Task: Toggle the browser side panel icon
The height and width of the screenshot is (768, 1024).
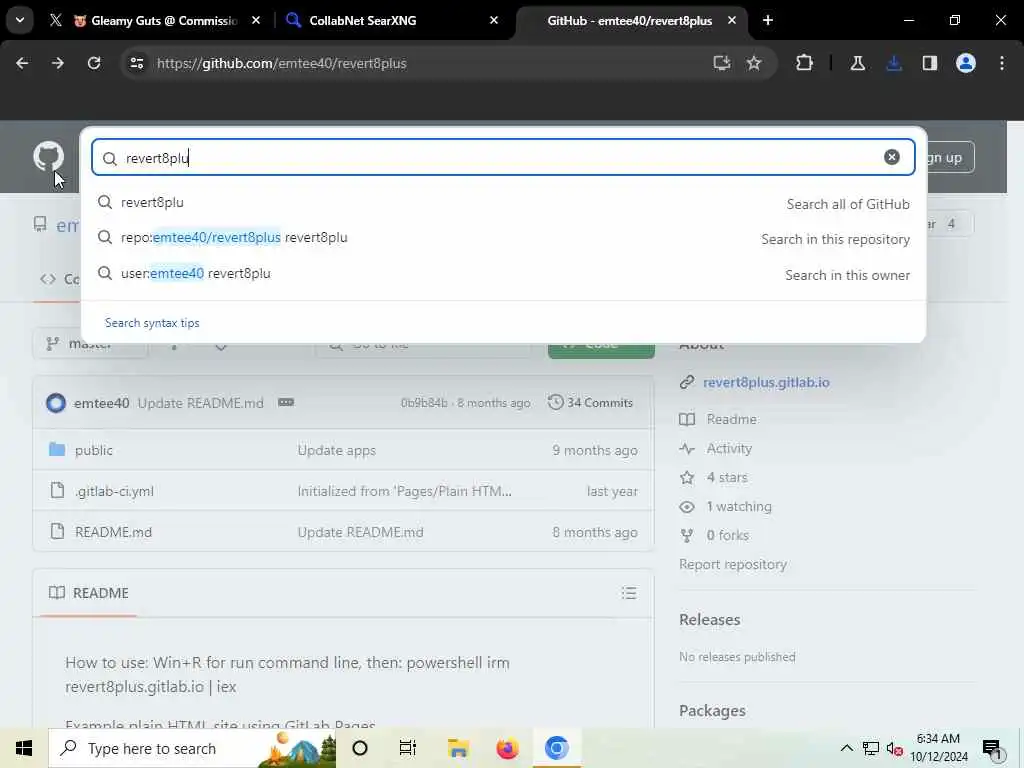Action: (930, 63)
